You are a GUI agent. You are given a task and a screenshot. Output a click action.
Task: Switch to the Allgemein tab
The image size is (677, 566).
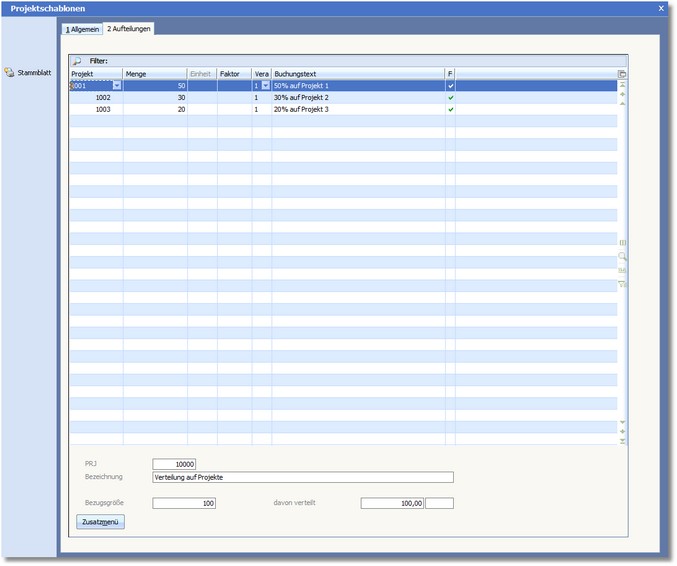82,30
